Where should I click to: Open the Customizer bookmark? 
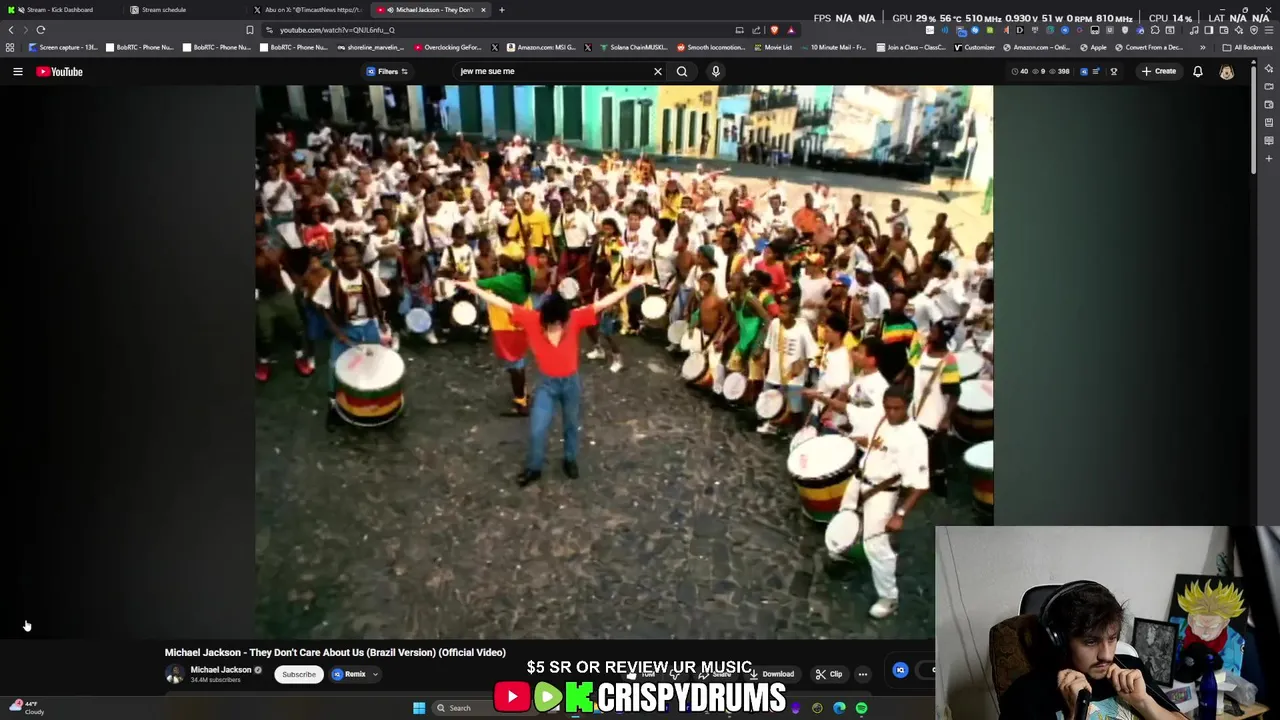point(975,47)
